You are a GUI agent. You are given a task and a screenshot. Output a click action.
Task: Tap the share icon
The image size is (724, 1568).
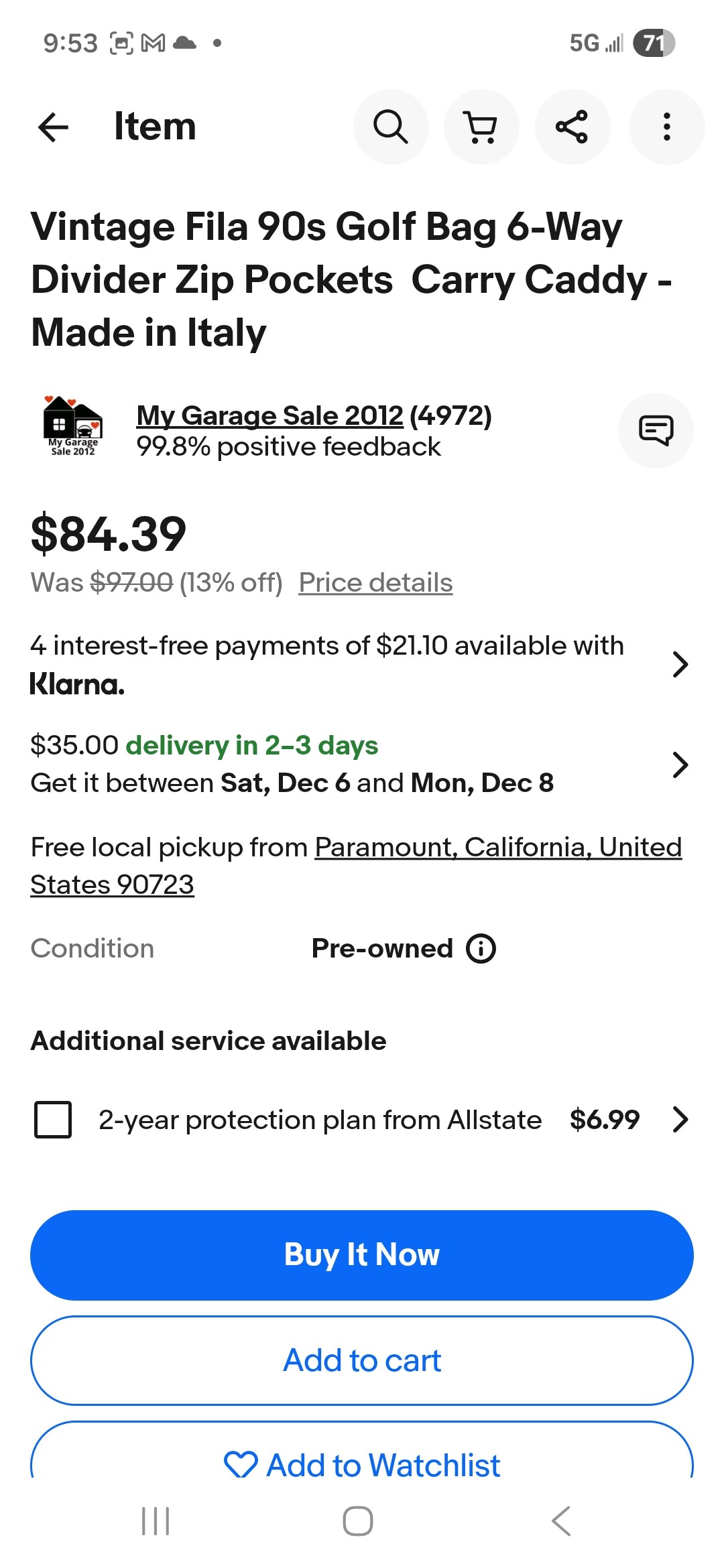[x=572, y=127]
